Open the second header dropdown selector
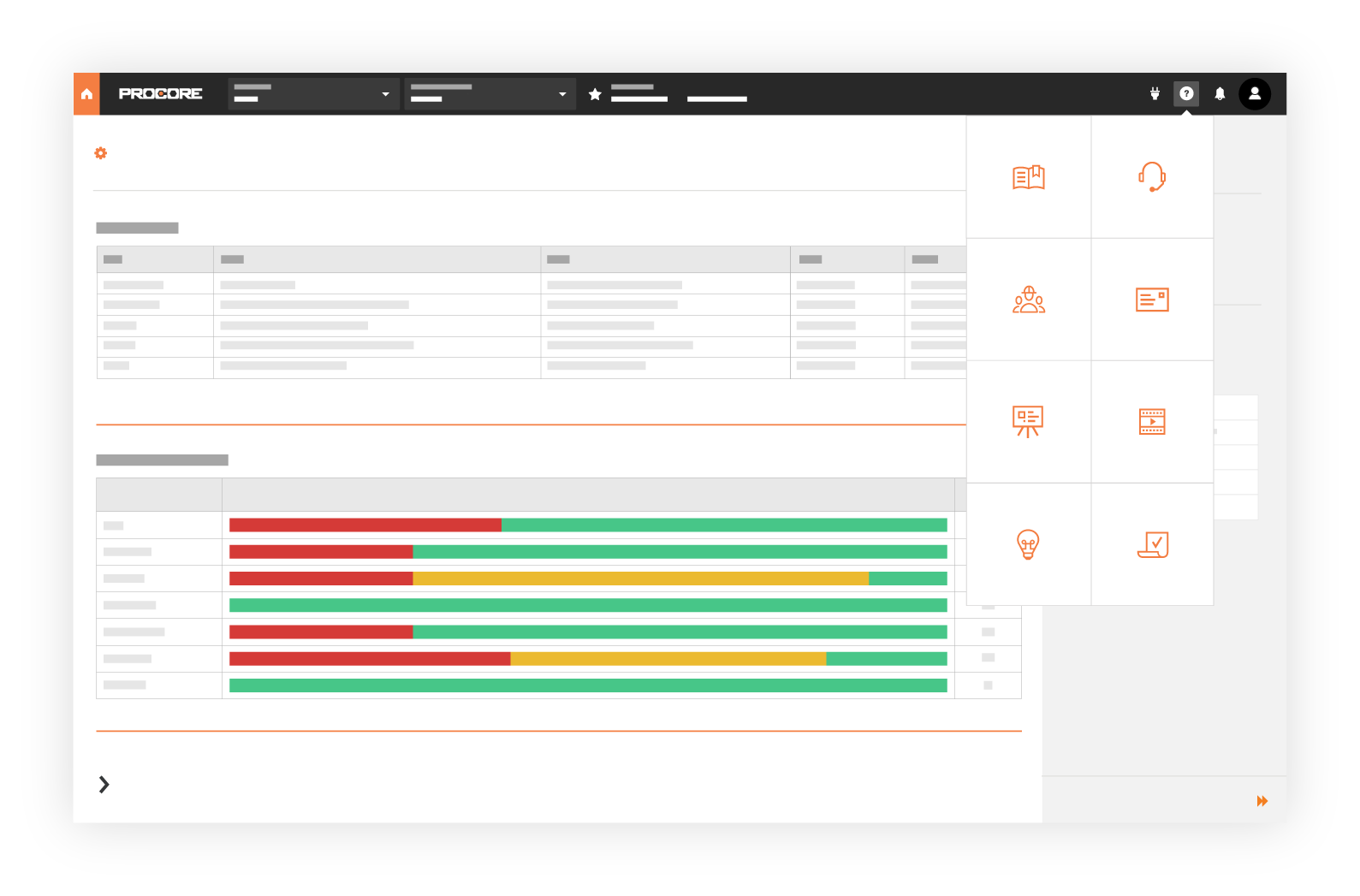 tap(489, 94)
